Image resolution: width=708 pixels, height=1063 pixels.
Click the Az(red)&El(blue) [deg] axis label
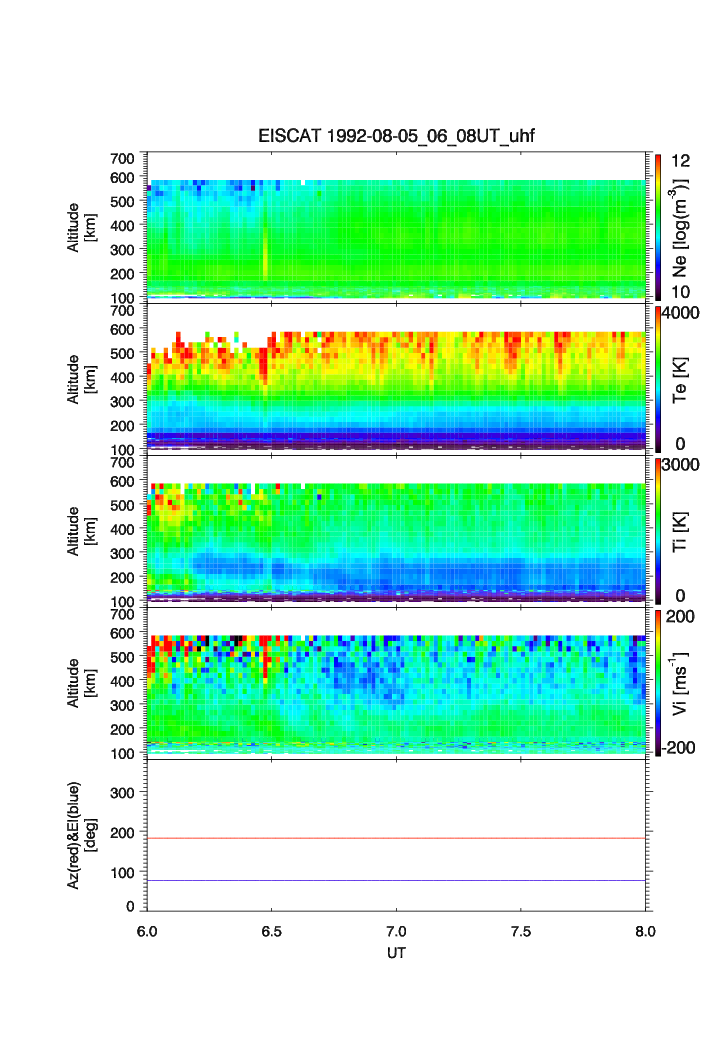pyautogui.click(x=81, y=835)
